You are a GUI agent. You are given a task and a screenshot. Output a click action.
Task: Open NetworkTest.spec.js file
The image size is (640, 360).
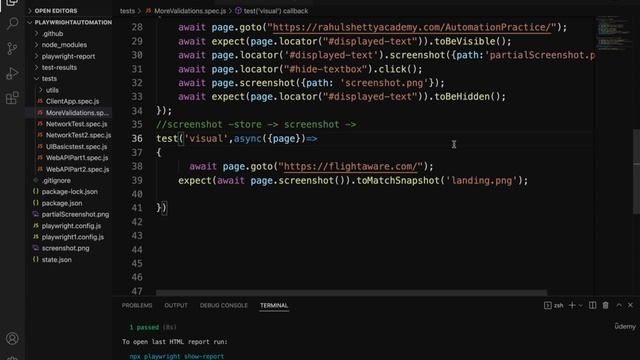pos(76,124)
